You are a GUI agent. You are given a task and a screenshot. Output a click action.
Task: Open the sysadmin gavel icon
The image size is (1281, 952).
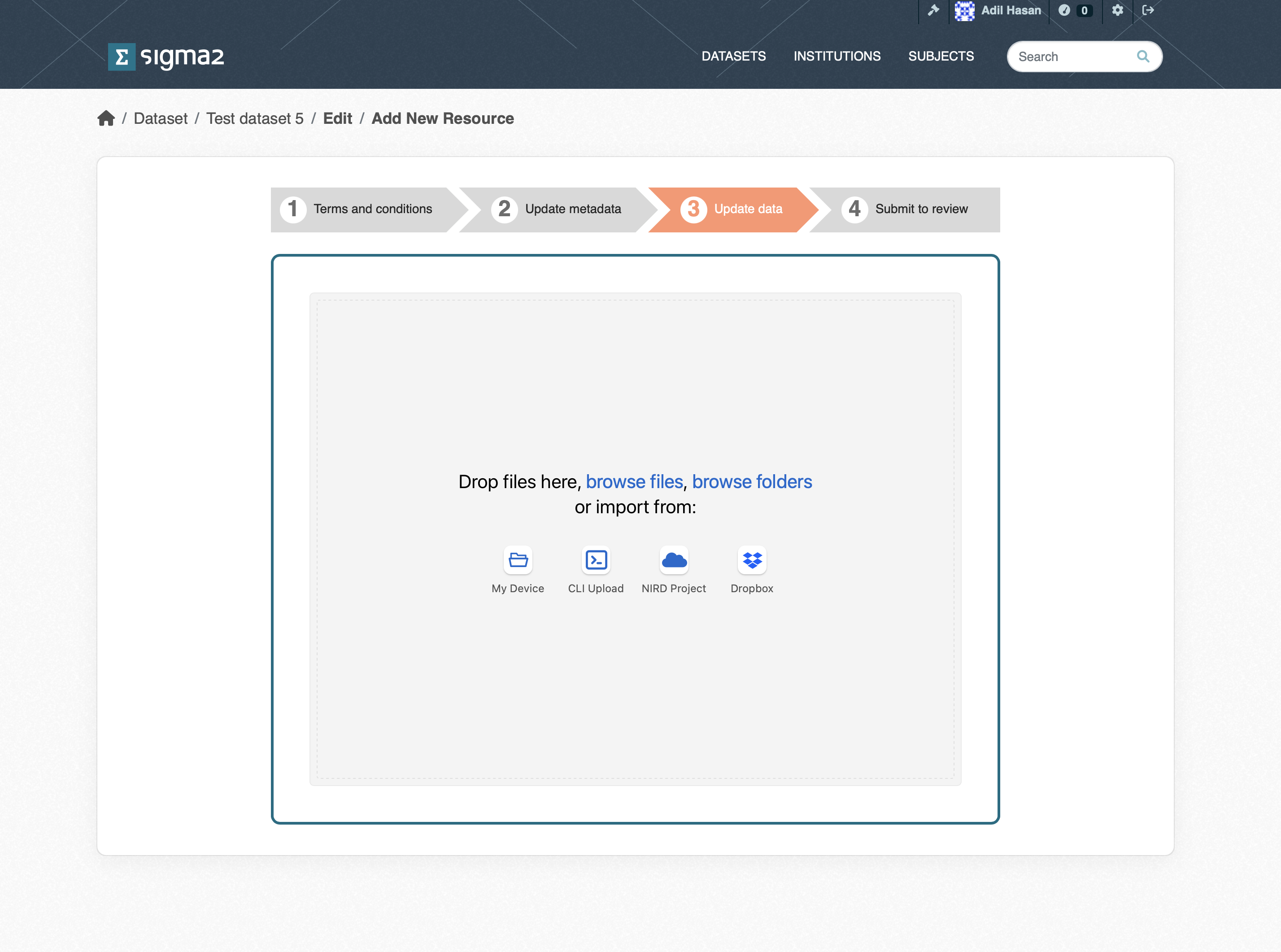tap(933, 10)
